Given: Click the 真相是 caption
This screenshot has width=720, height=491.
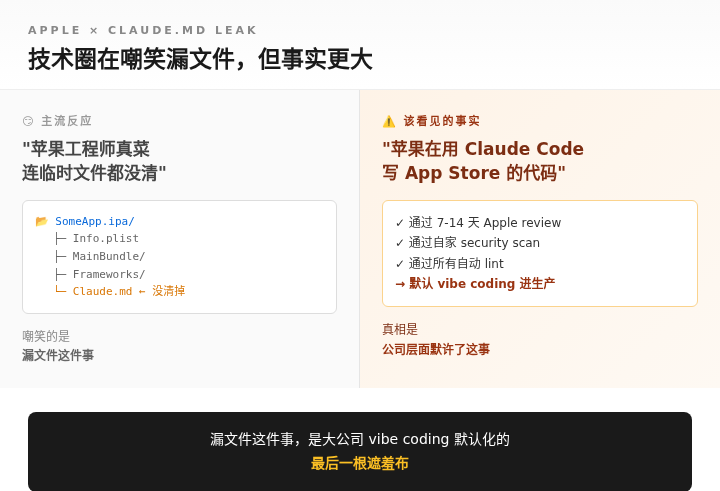Looking at the screenshot, I should (x=400, y=329).
